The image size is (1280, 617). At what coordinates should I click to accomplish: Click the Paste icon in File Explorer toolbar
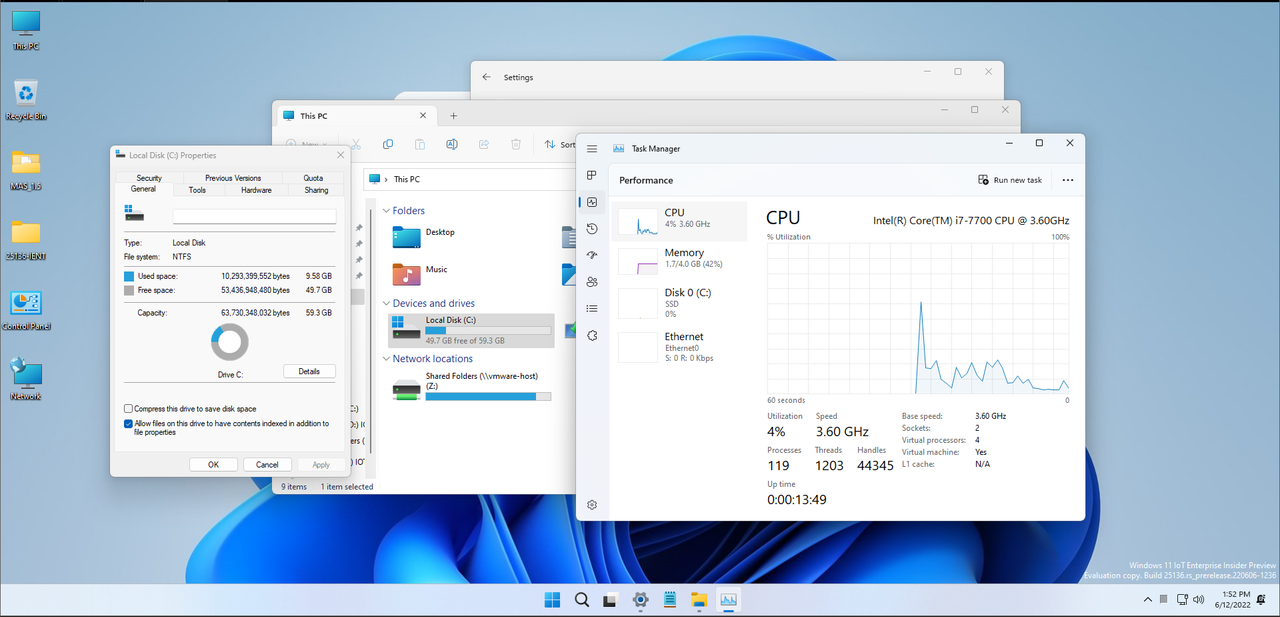pos(420,144)
